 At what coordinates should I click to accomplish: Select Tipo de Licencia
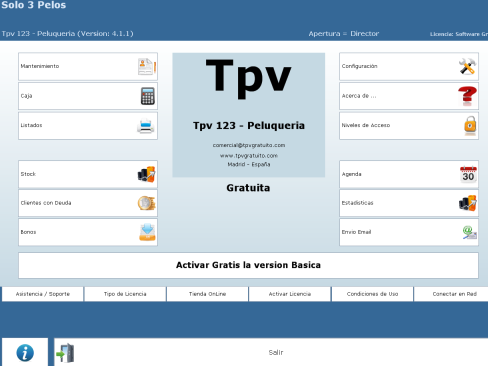125,294
